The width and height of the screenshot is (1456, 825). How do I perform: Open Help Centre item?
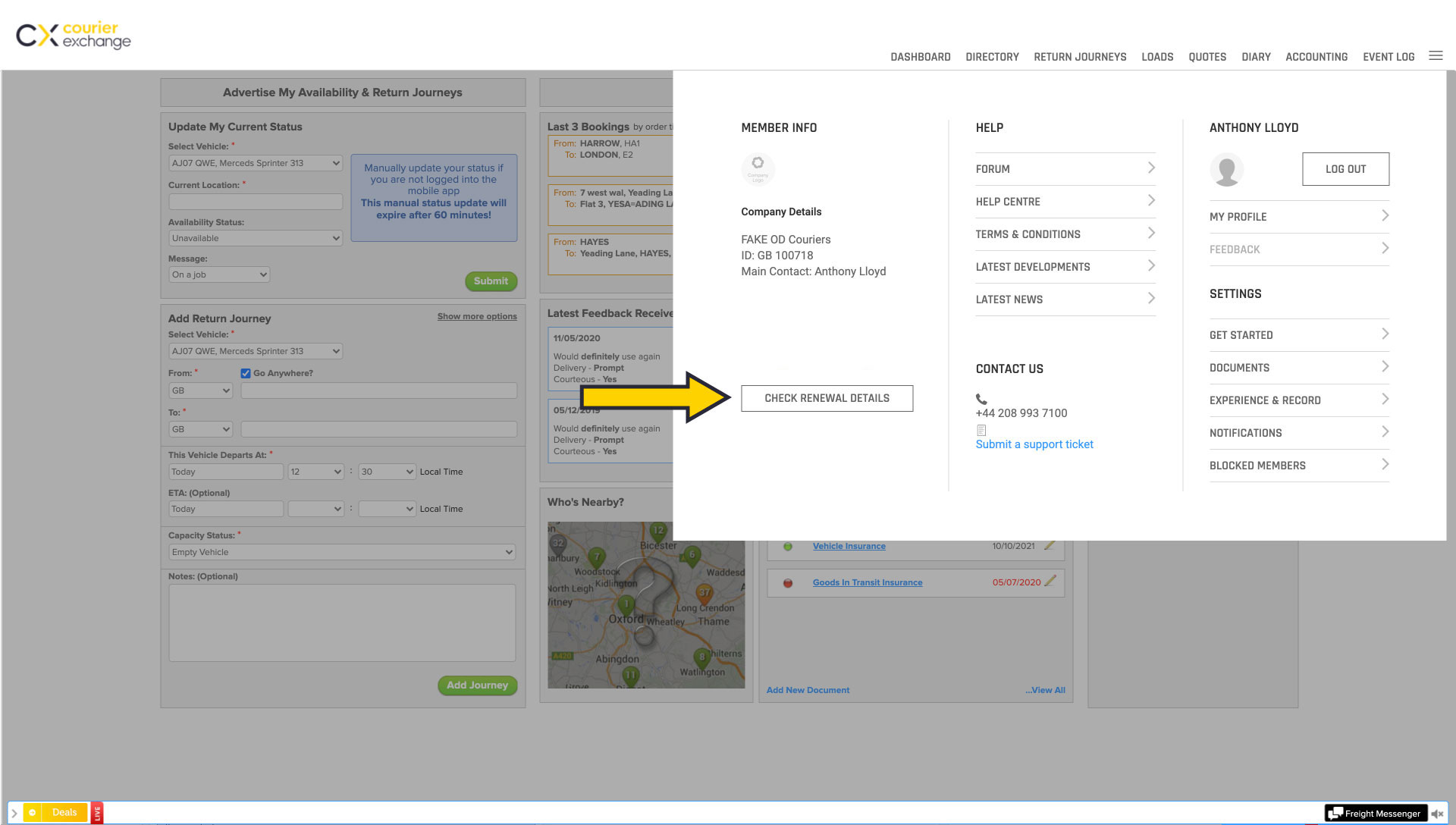[1065, 202]
